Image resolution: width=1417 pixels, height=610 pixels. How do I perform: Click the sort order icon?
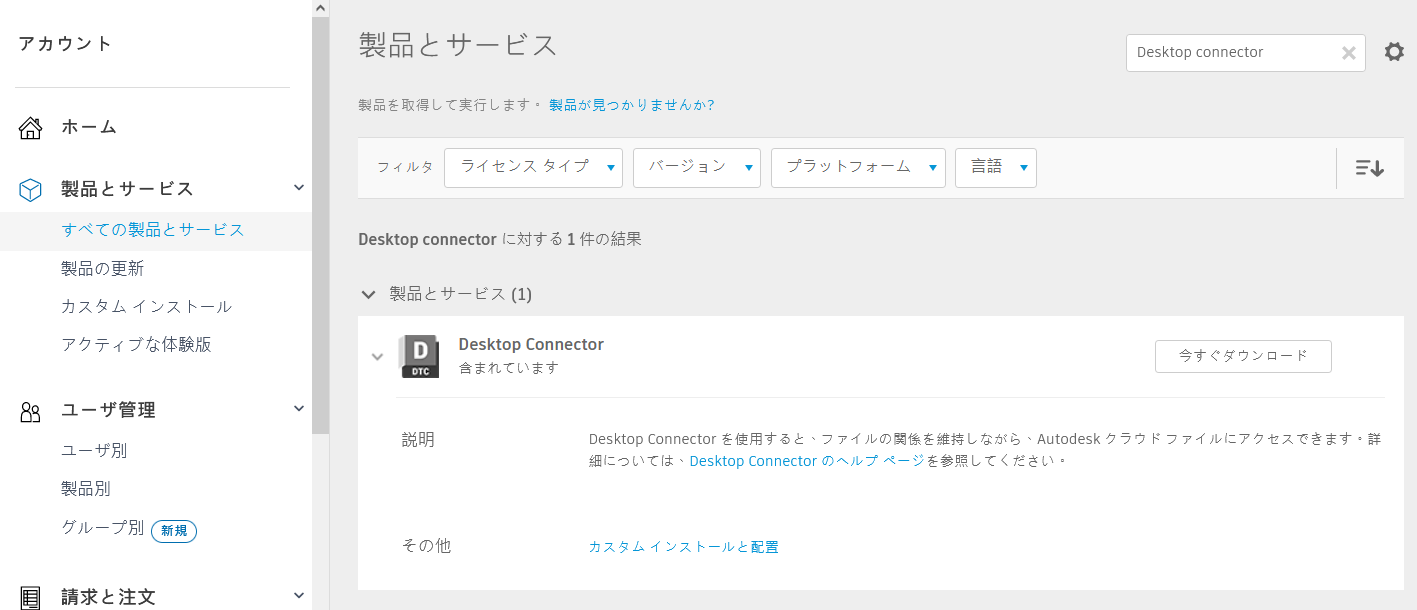coord(1369,168)
